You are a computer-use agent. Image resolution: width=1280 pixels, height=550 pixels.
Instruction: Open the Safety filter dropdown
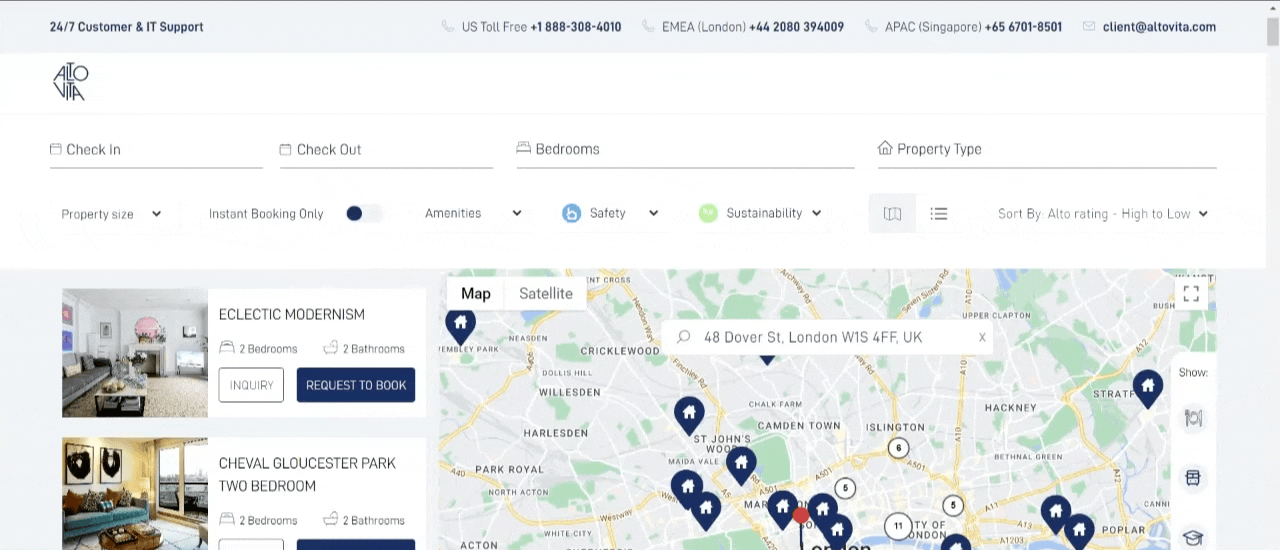click(610, 213)
